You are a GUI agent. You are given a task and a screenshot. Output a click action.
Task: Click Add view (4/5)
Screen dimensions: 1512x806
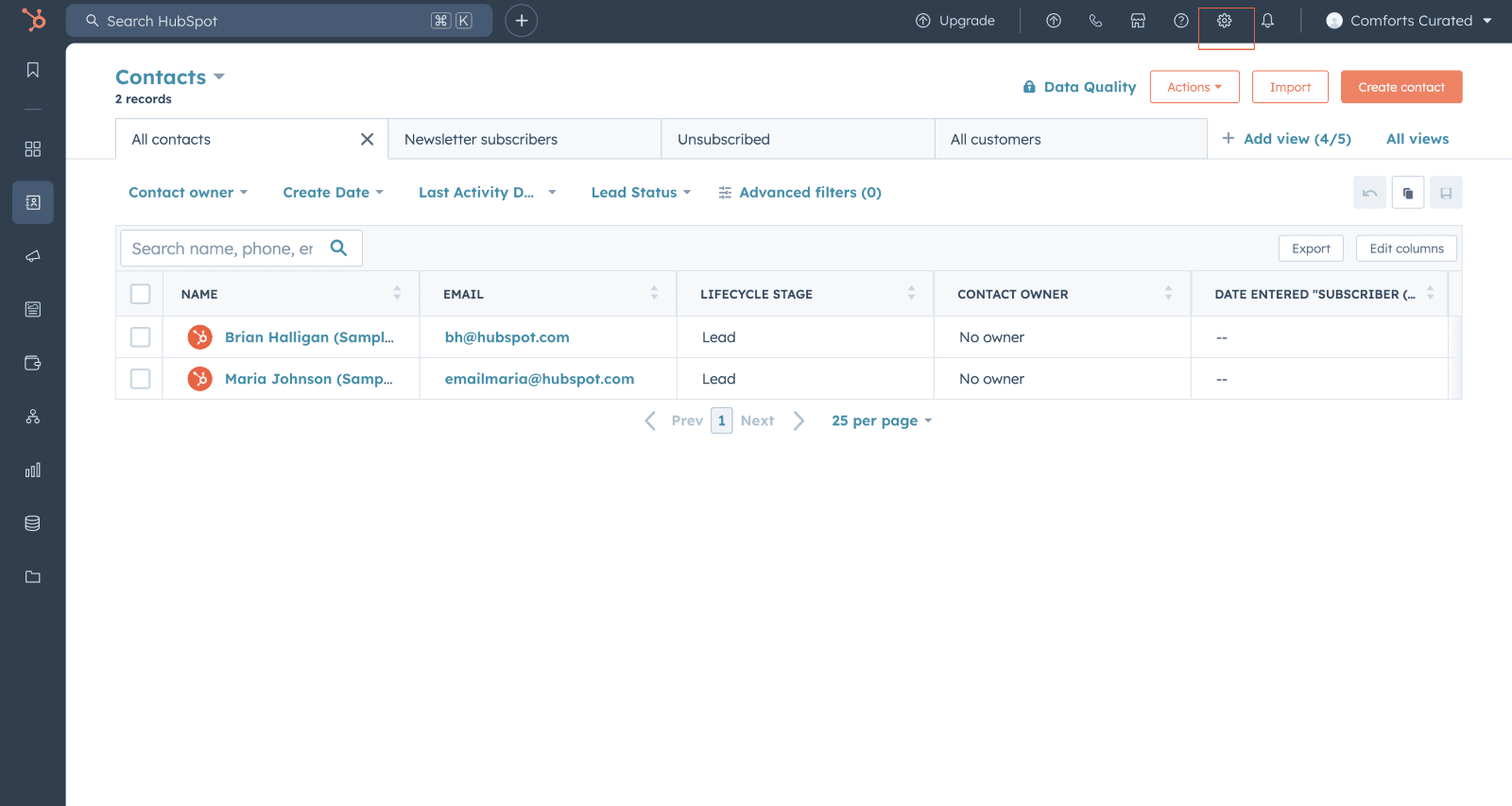click(1287, 139)
